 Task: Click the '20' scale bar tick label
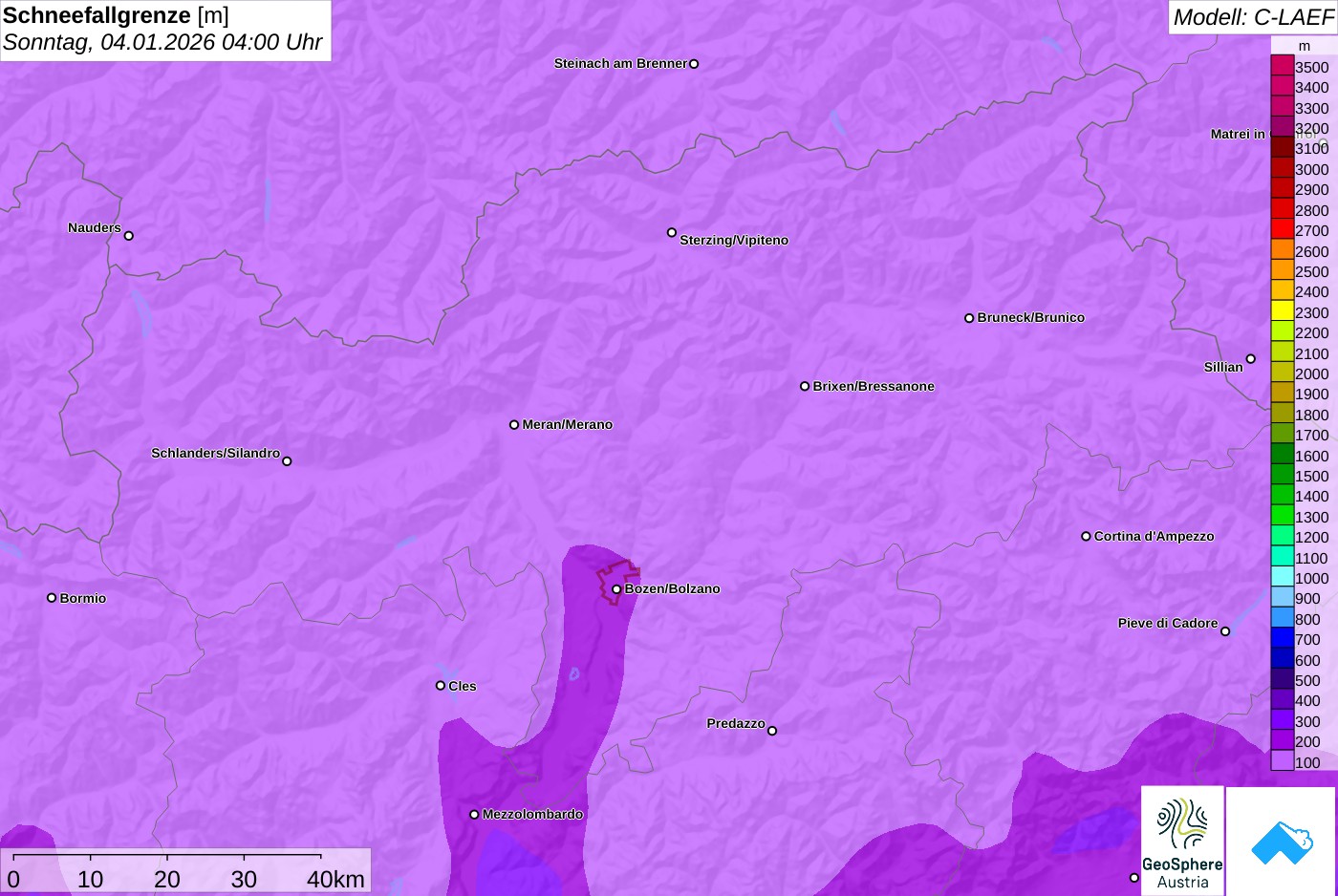coord(167,879)
